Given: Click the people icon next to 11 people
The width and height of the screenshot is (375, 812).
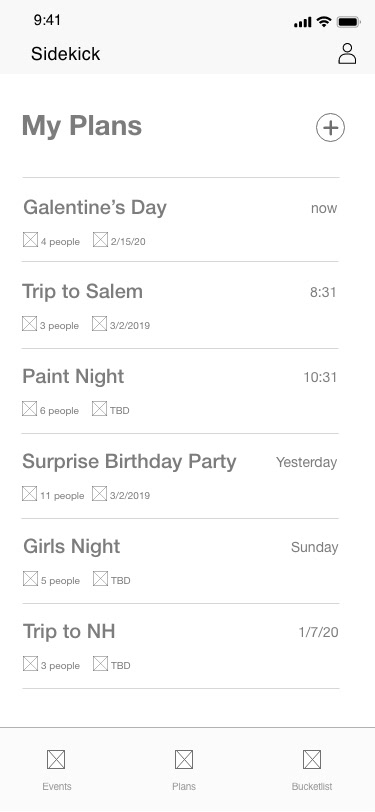Looking at the screenshot, I should coord(30,494).
